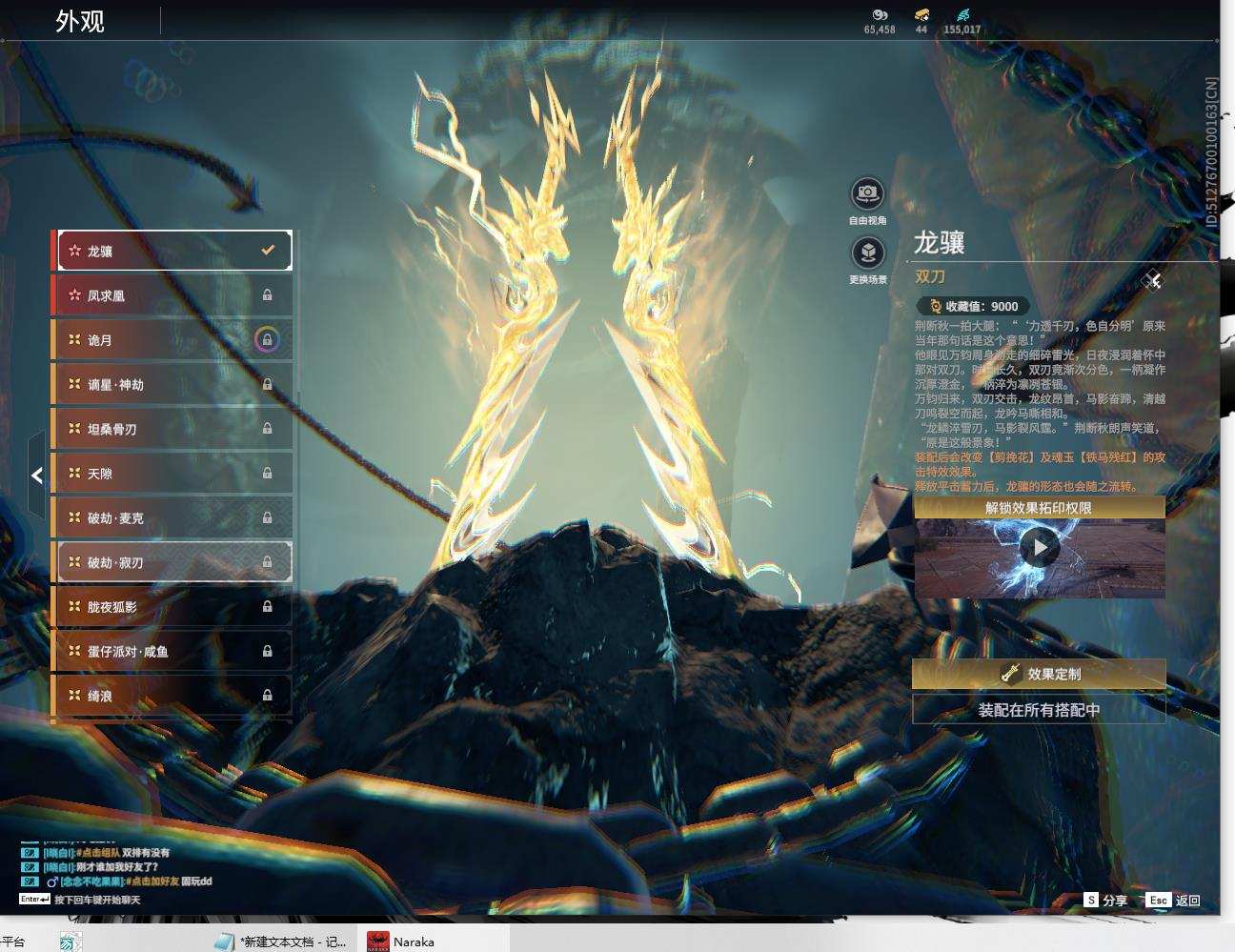This screenshot has height=952, width=1235.
Task: Click the lock icon on 天隙 row
Action: 268,473
